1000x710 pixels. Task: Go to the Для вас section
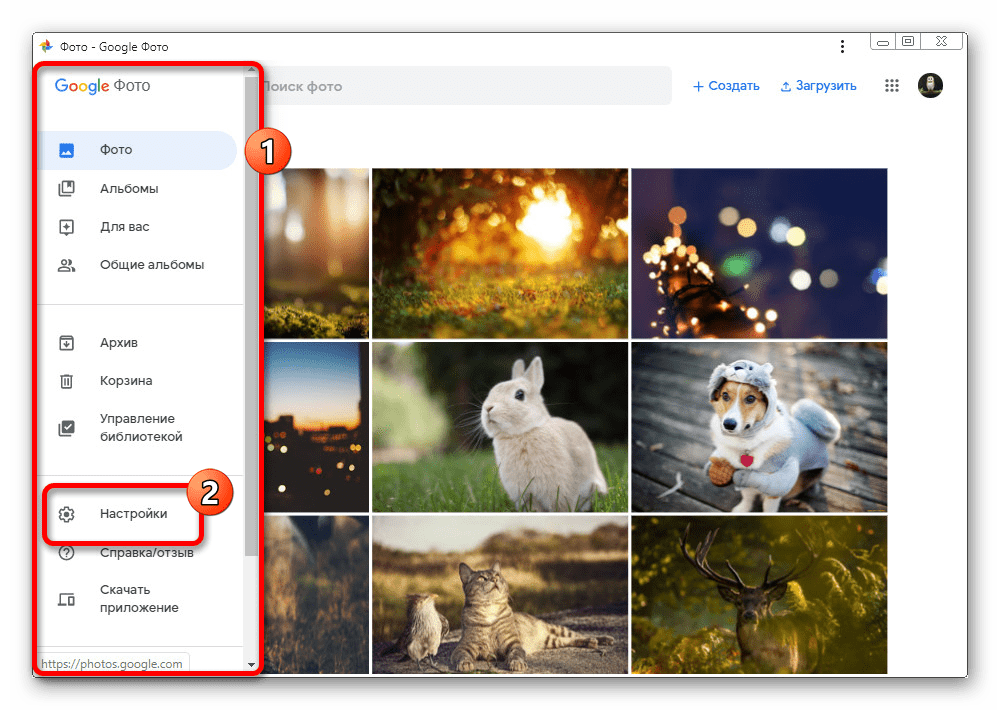[124, 227]
